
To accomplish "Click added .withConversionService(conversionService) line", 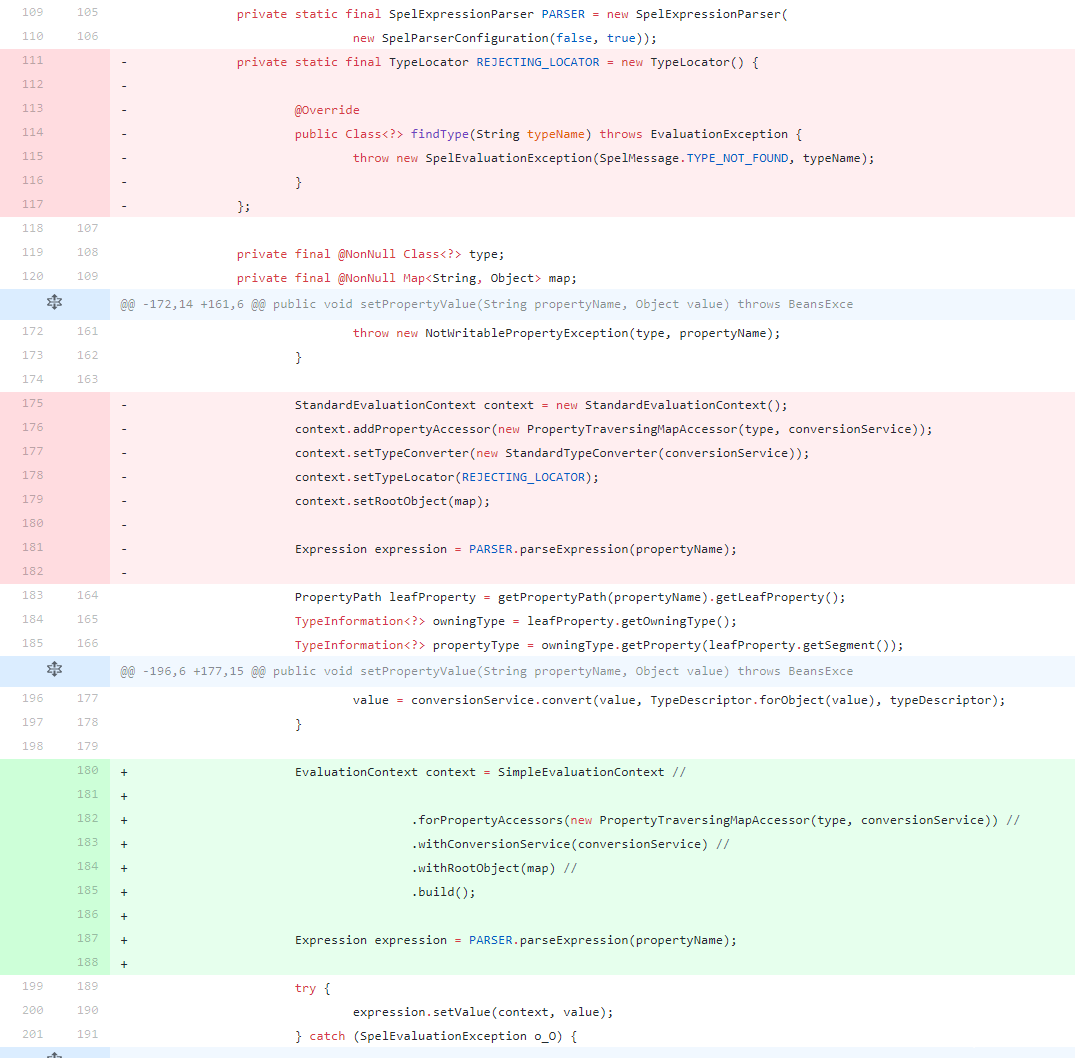I will click(x=570, y=844).
